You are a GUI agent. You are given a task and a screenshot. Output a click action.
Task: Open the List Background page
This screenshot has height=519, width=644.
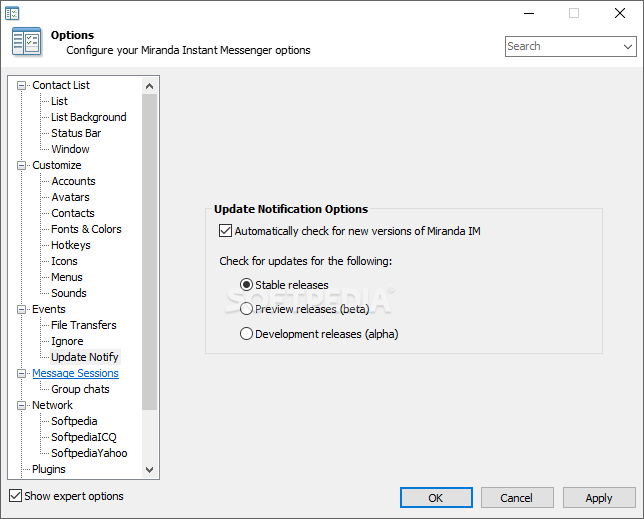click(x=89, y=117)
